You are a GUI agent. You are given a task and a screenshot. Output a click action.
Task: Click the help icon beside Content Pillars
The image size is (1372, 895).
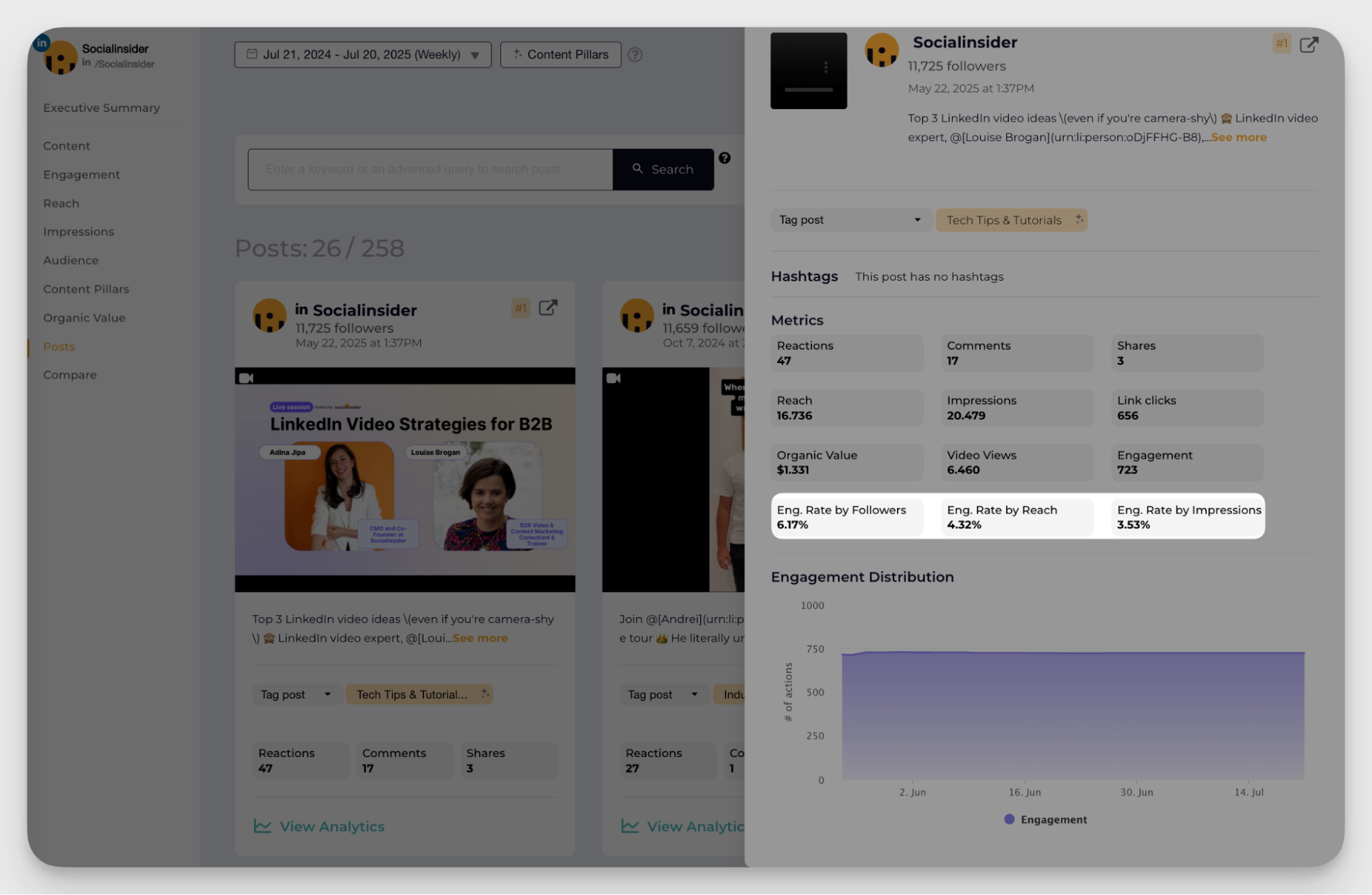635,55
